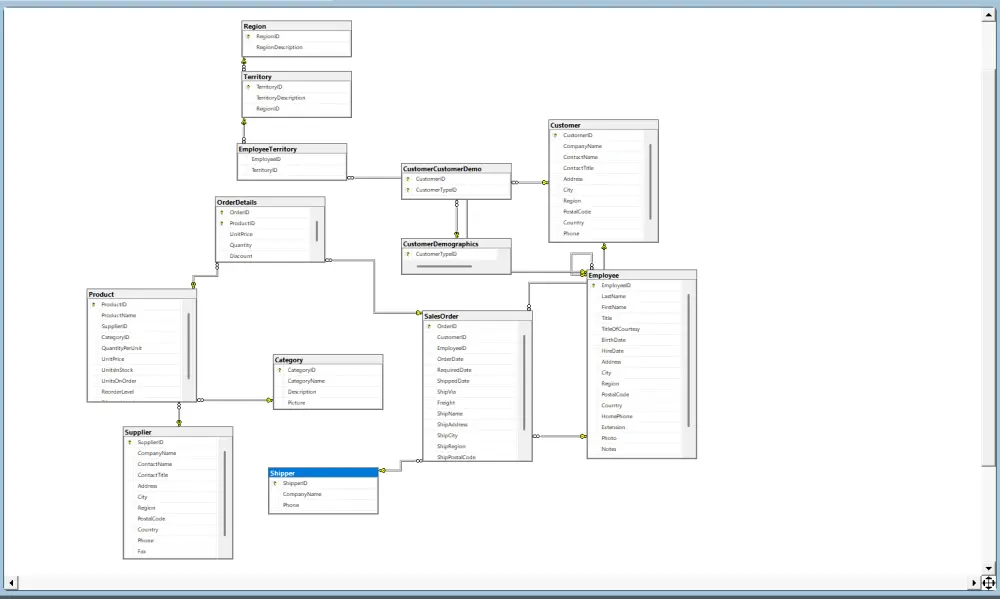Click the key icon next to CategoryID in Category
This screenshot has width=1000, height=599.
(279, 370)
